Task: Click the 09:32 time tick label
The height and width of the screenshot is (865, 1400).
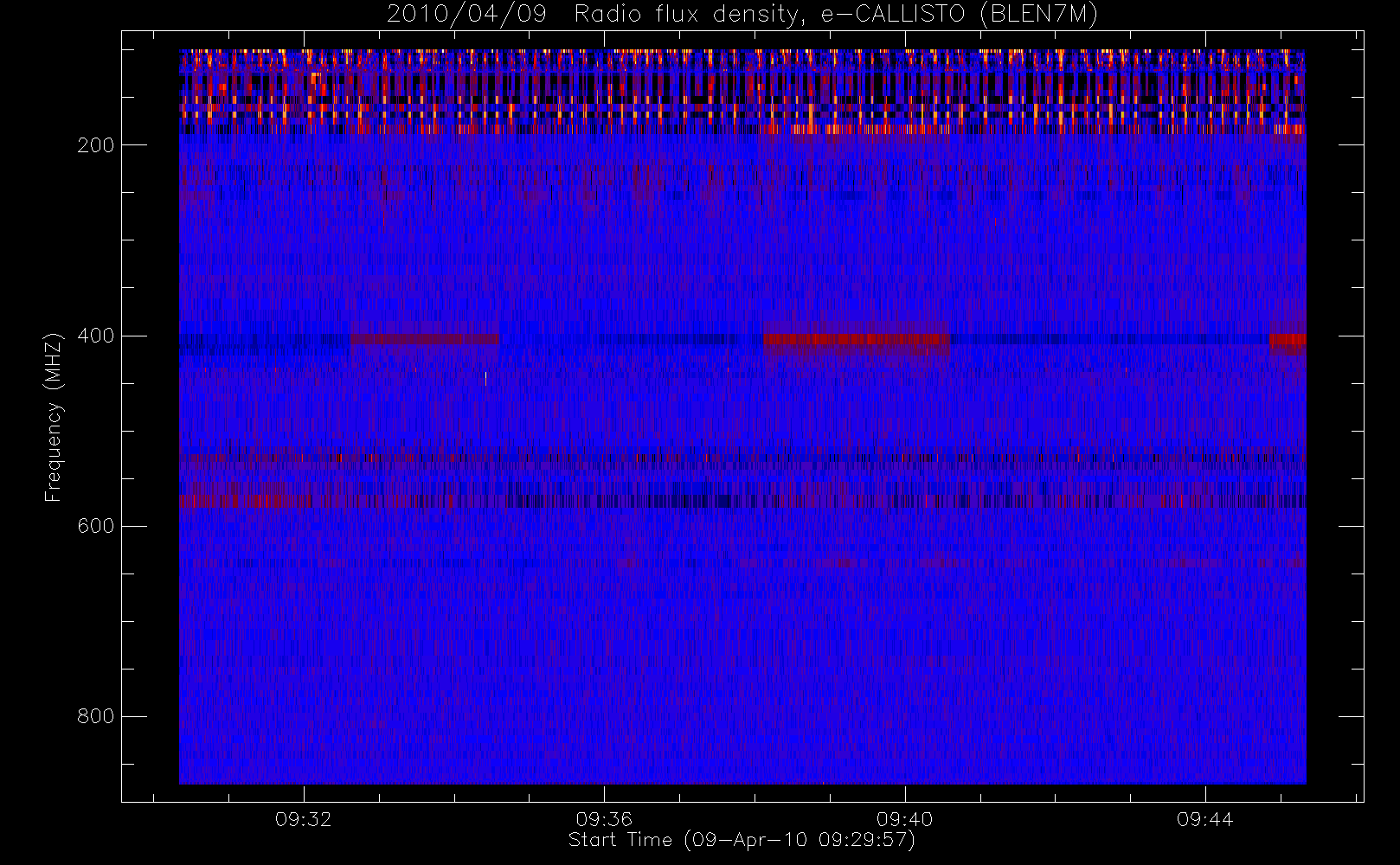Action: [x=304, y=819]
